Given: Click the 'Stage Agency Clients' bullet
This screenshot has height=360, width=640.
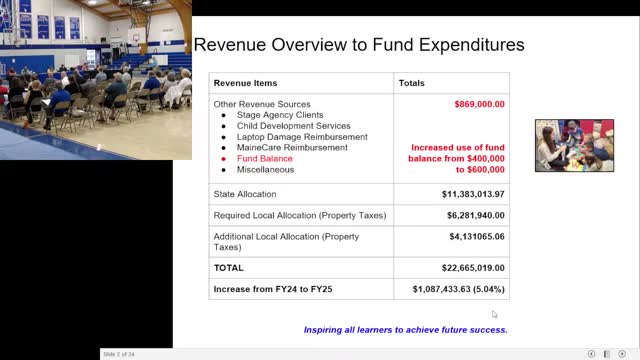Looking at the screenshot, I should coord(280,115).
